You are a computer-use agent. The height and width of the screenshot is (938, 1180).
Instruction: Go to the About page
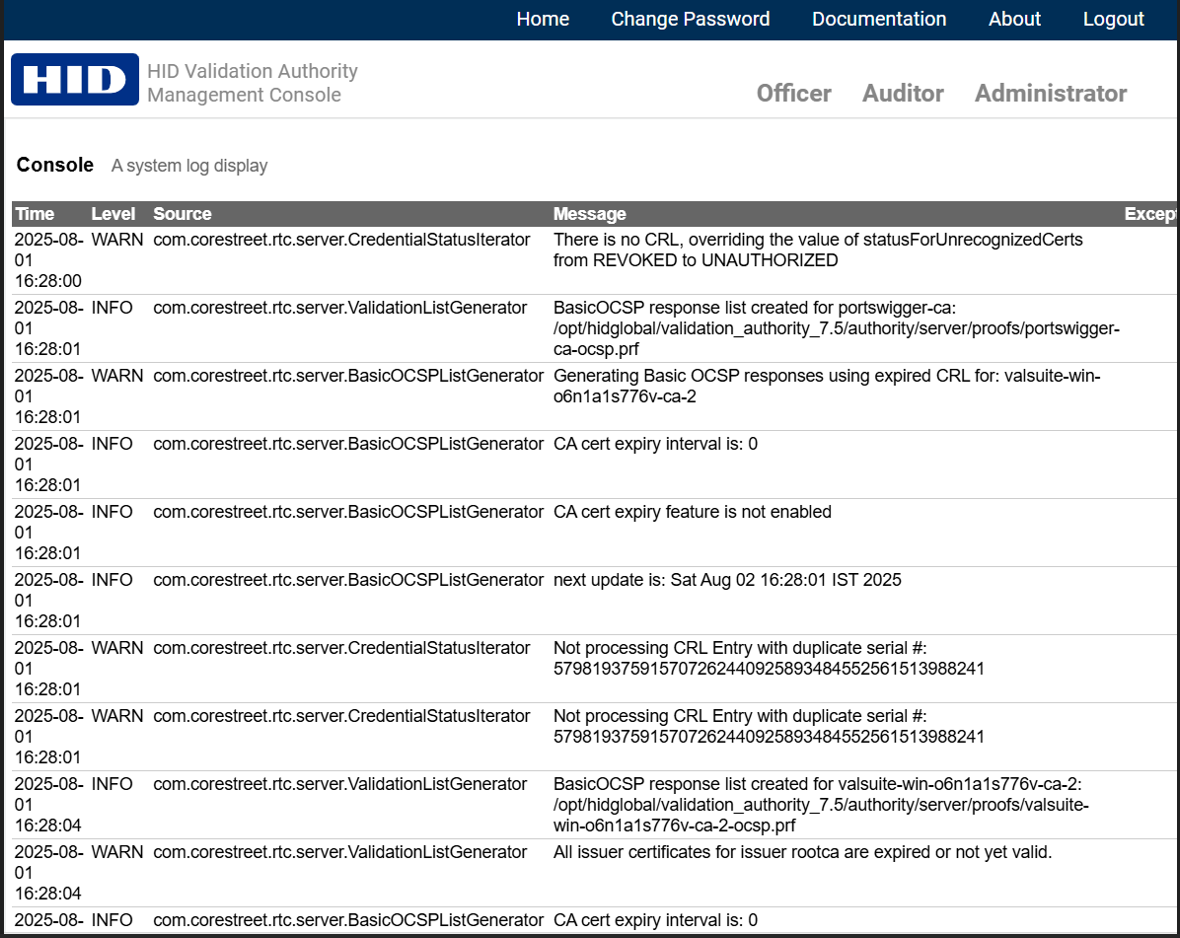[1014, 19]
